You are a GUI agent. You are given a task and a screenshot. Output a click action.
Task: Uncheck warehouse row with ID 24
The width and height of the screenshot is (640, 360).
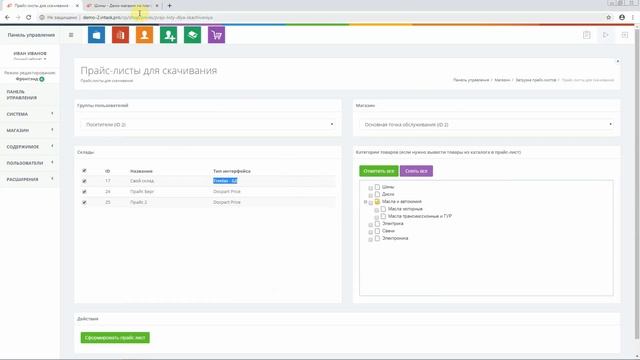(84, 191)
